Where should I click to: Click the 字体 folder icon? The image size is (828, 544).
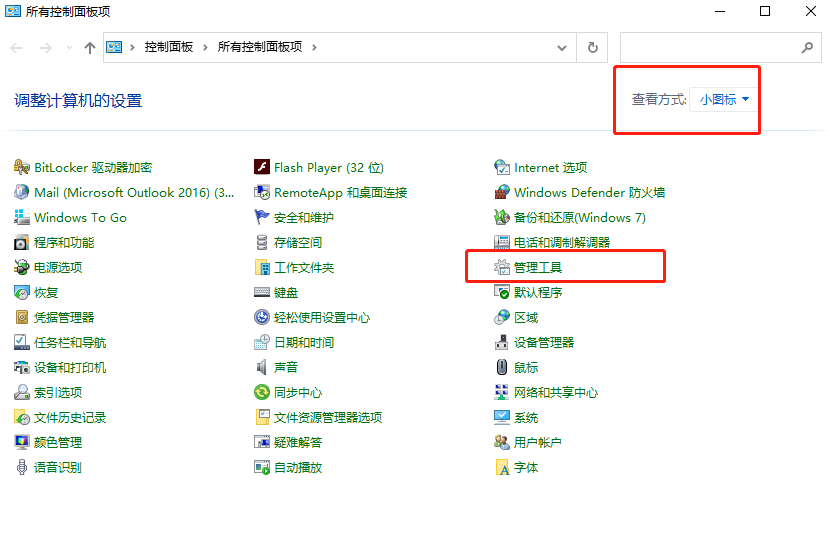click(x=502, y=468)
